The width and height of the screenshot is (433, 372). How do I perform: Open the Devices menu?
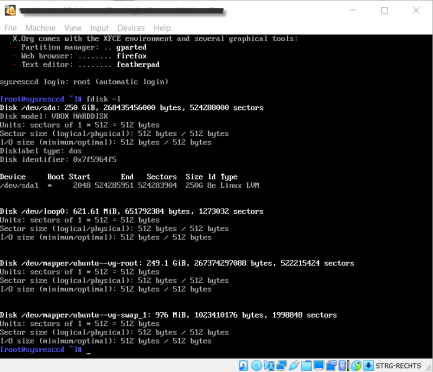131,28
